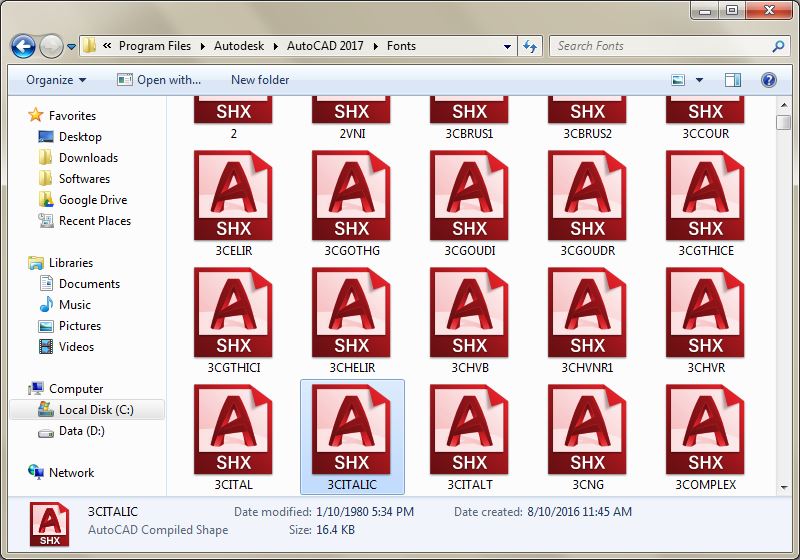Open the views options dropdown arrow

click(x=699, y=80)
